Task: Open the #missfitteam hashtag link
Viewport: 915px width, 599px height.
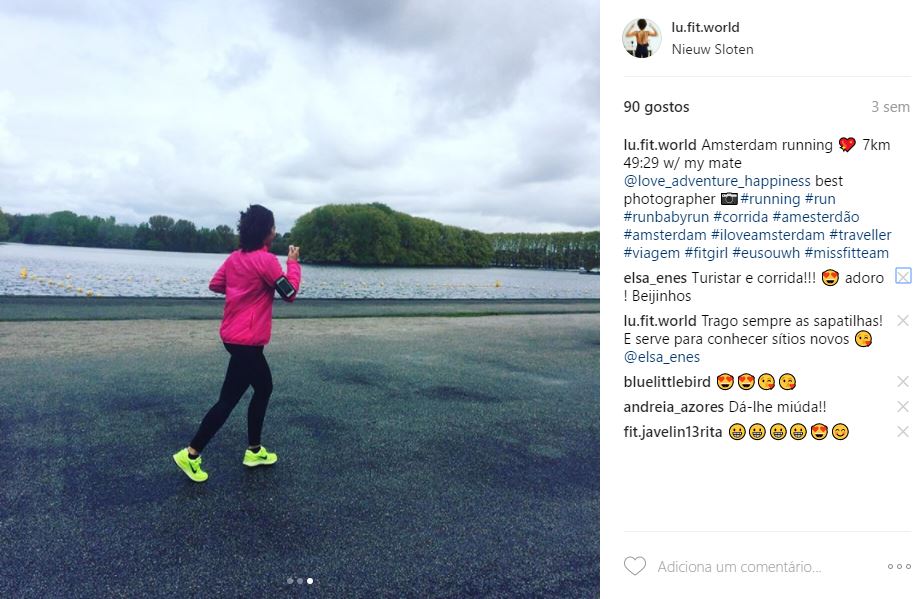Action: point(847,253)
